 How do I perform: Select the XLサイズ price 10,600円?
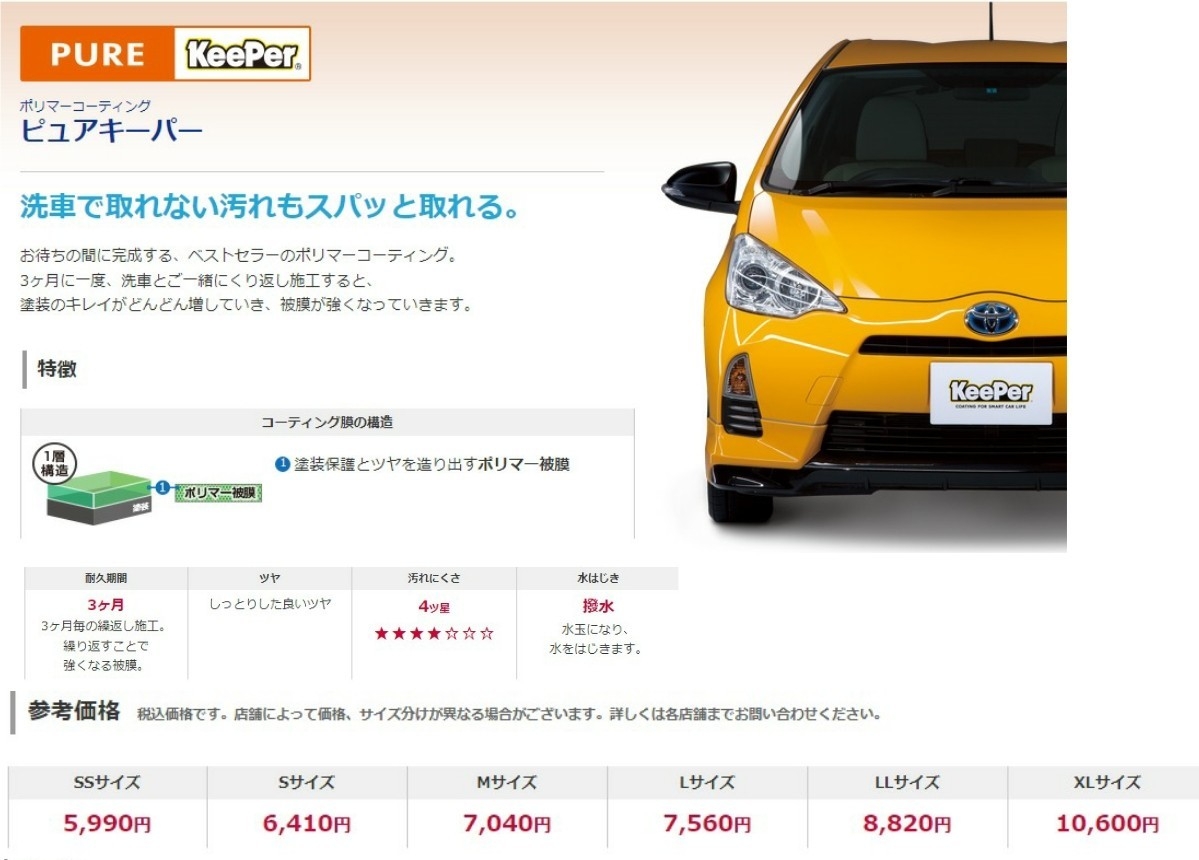[1107, 823]
